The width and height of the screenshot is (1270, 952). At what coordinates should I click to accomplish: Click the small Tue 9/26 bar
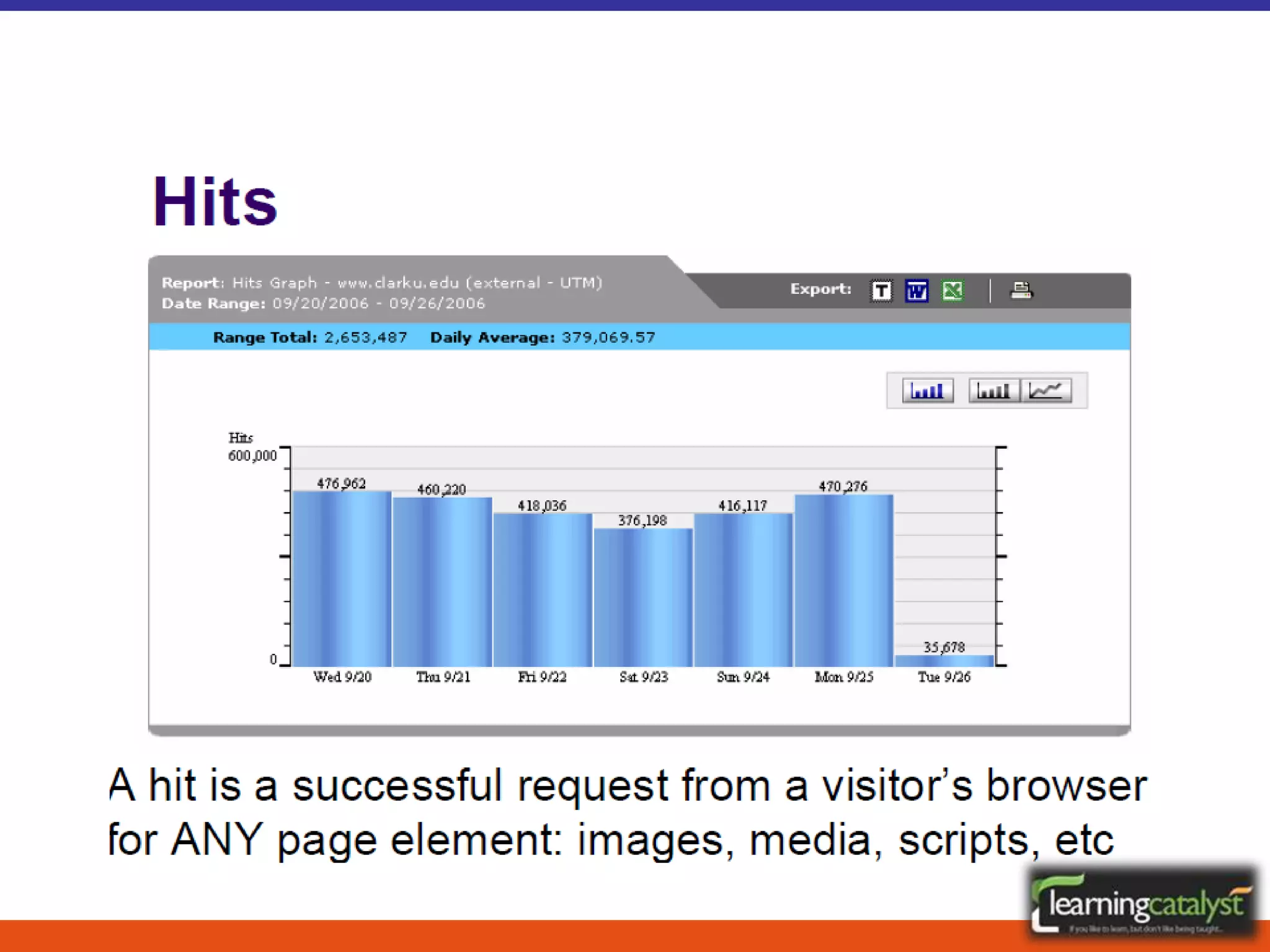pos(944,661)
